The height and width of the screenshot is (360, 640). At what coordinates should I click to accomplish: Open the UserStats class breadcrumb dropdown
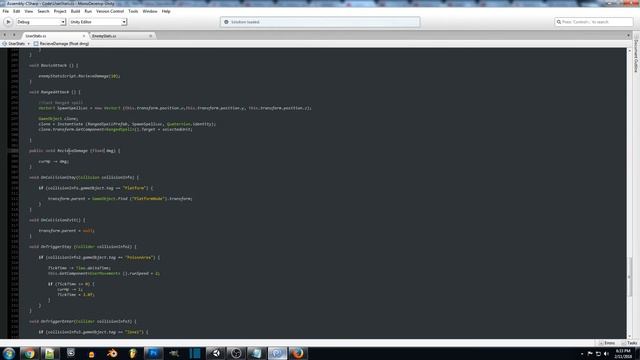tap(16, 44)
